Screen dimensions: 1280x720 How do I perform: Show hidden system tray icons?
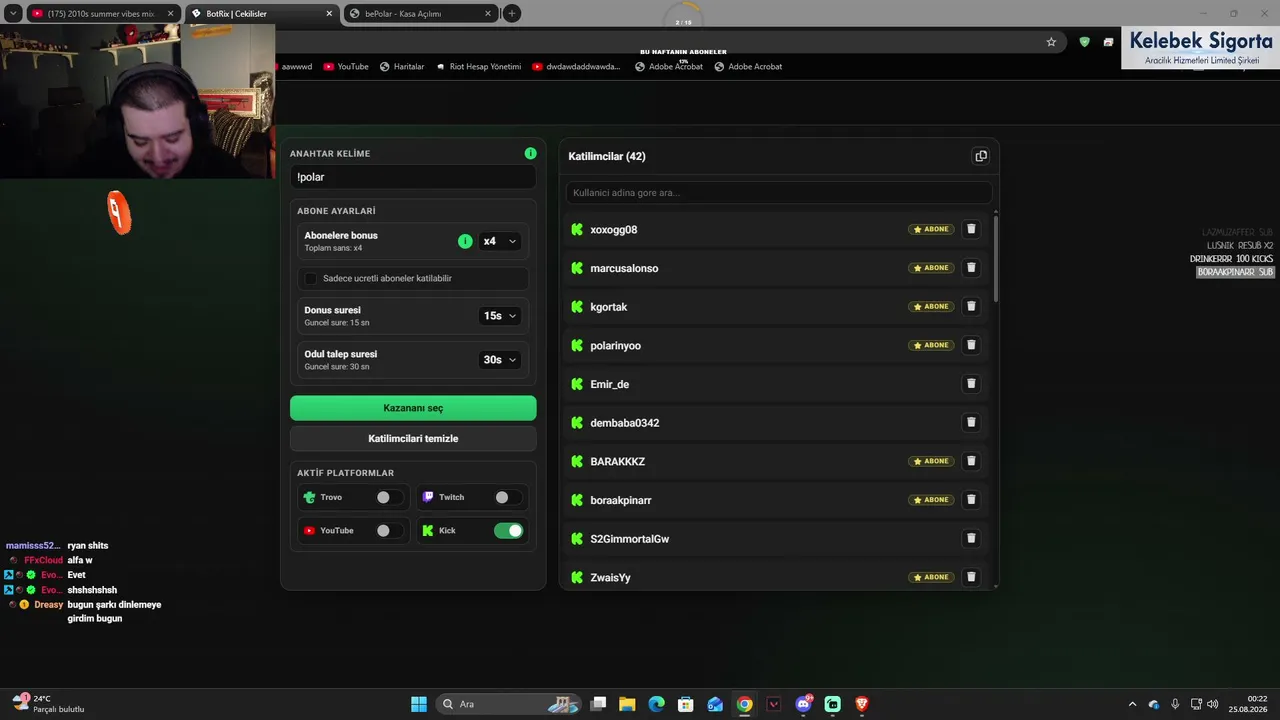coord(1132,704)
